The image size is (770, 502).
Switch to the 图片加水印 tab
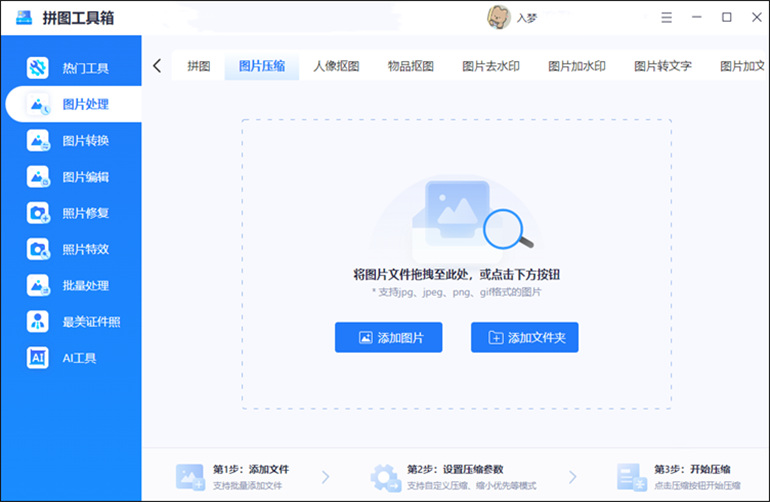tap(577, 66)
